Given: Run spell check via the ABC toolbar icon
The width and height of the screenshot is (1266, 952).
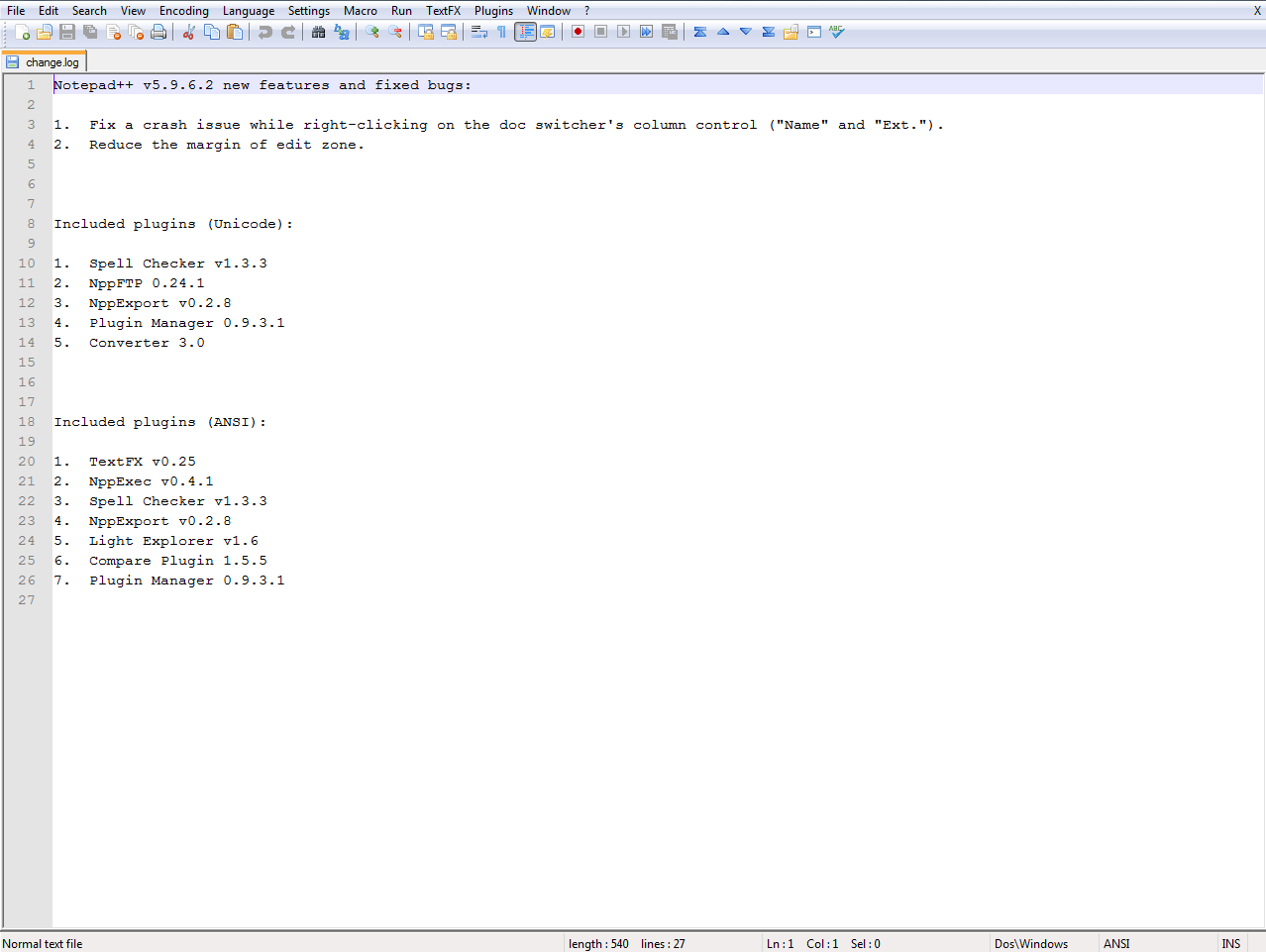Looking at the screenshot, I should coord(836,32).
